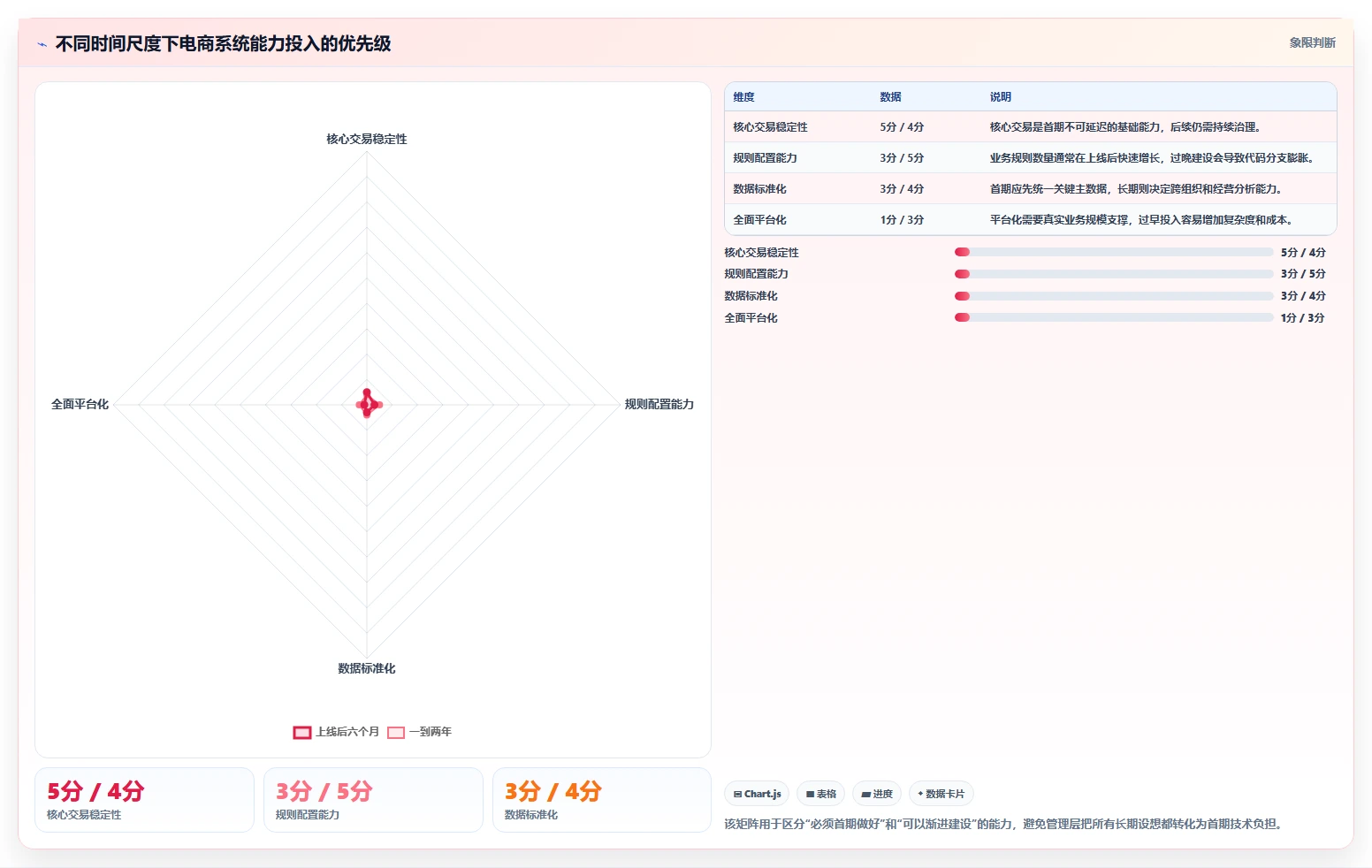Click the 进度 chip
Viewport: 1372px width, 868px height.
[x=877, y=794]
